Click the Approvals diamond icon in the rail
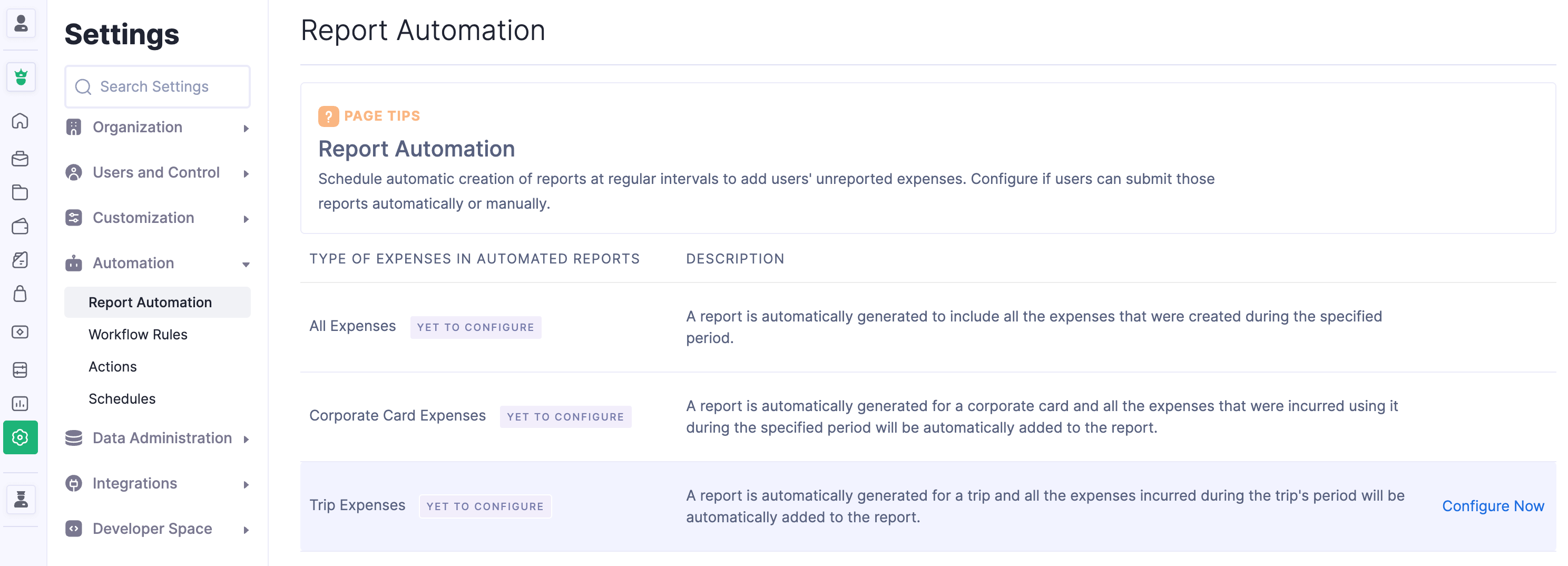 click(x=21, y=333)
